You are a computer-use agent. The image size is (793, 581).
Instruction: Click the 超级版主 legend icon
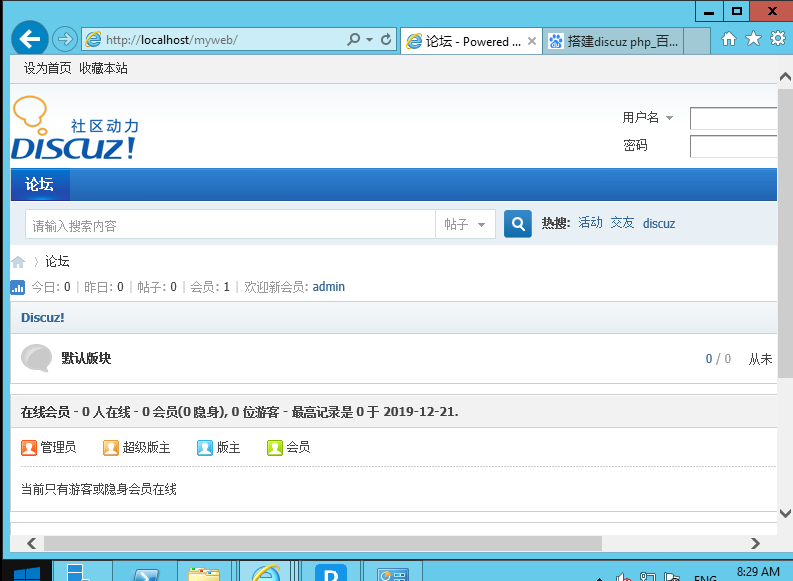[111, 448]
